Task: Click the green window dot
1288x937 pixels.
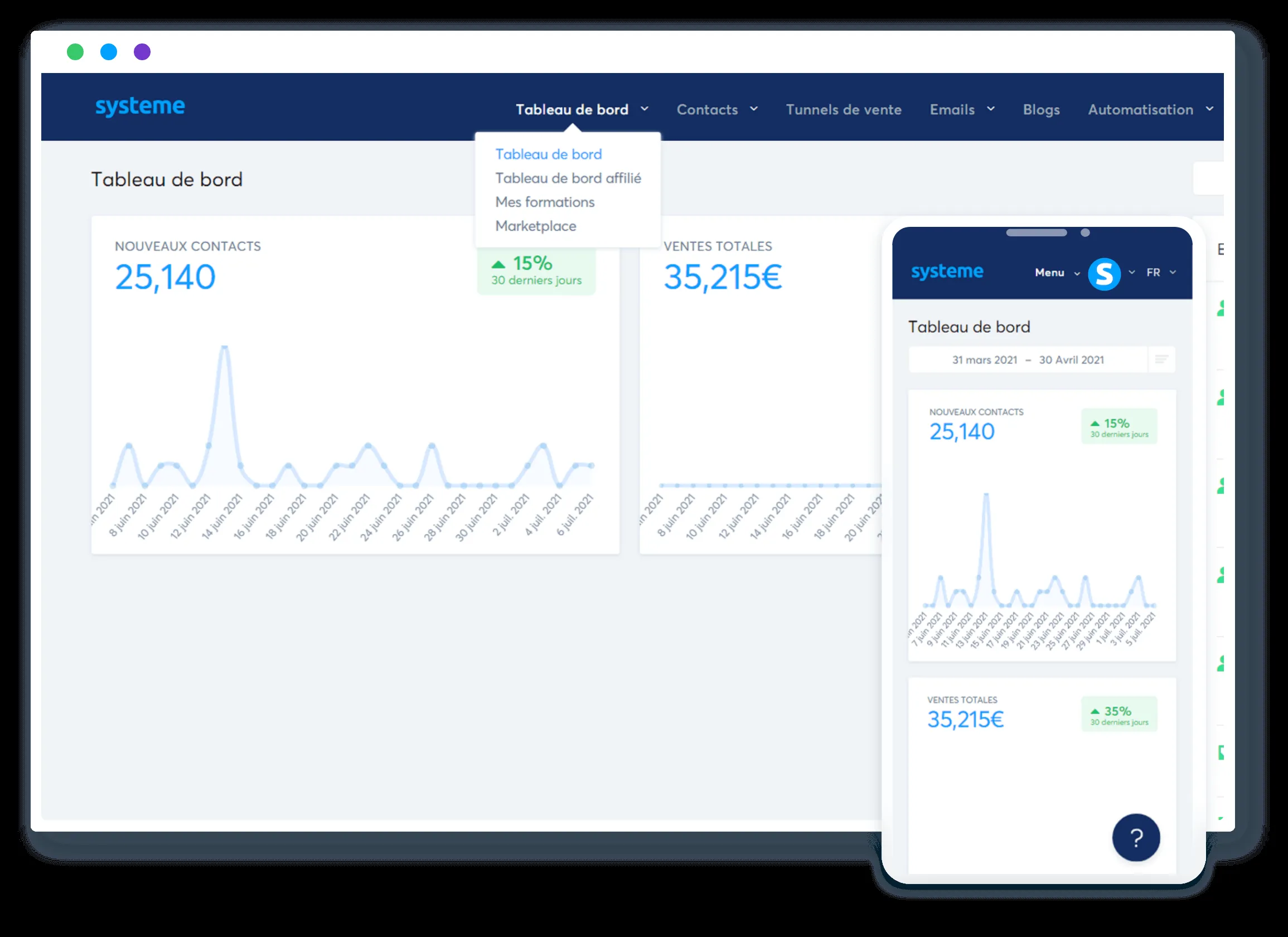Action: (x=75, y=52)
